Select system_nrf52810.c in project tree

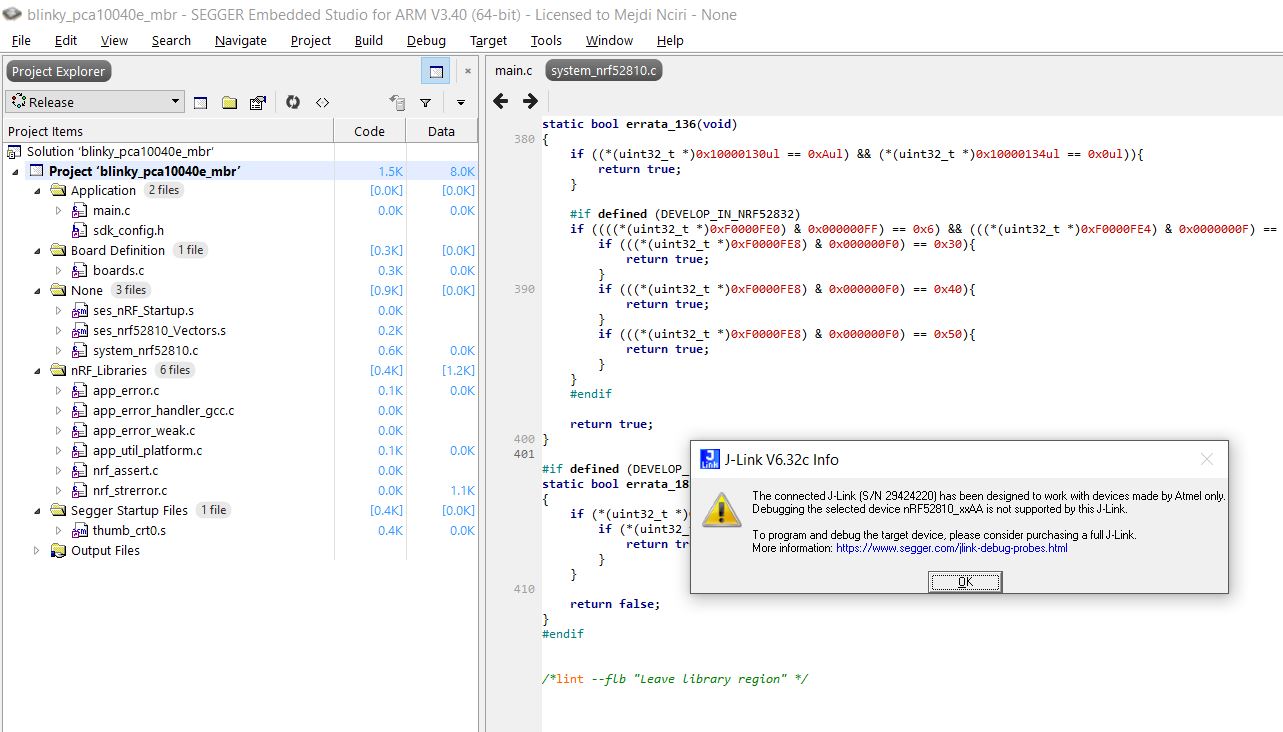coord(145,350)
